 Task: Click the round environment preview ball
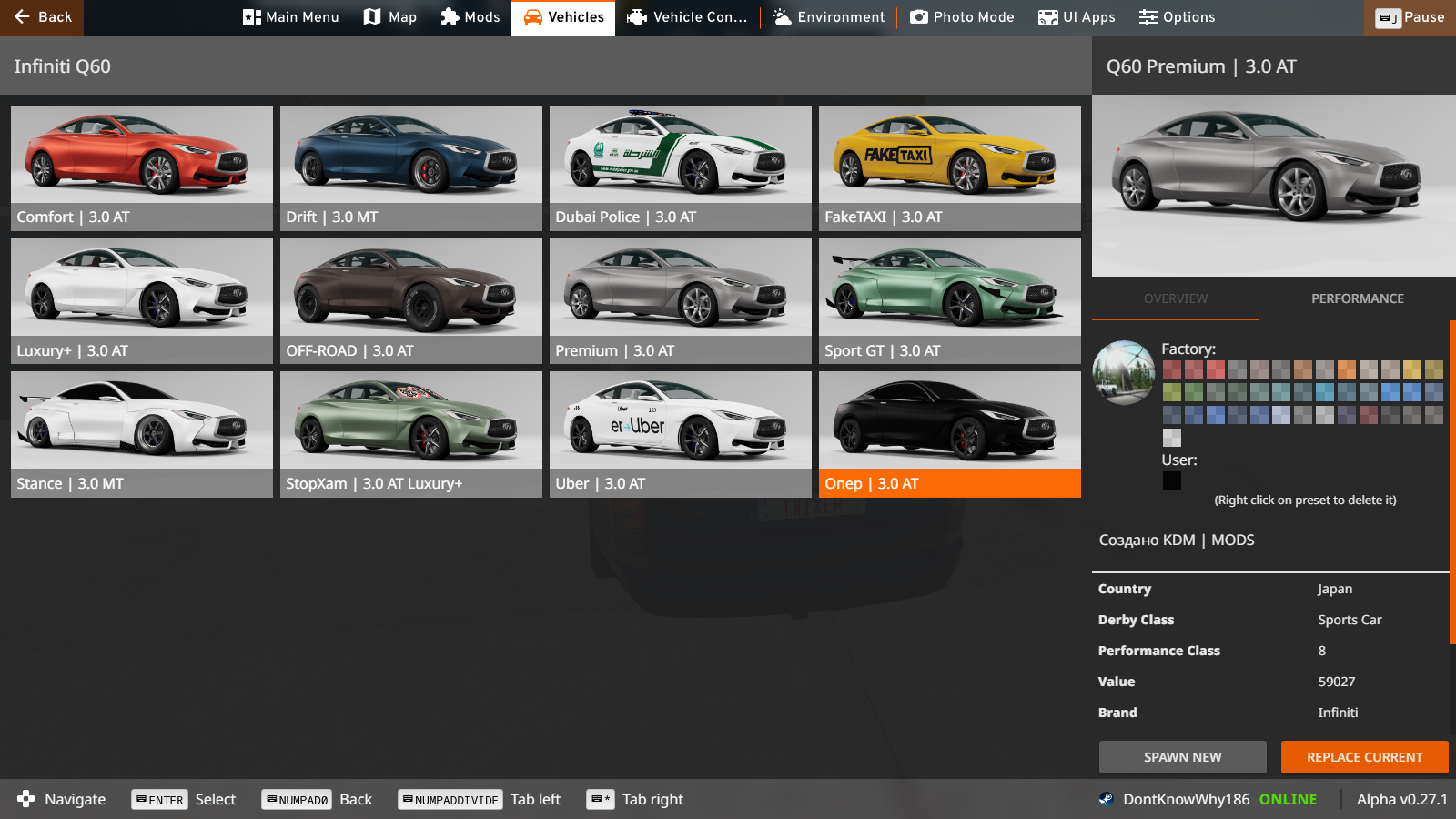1124,372
